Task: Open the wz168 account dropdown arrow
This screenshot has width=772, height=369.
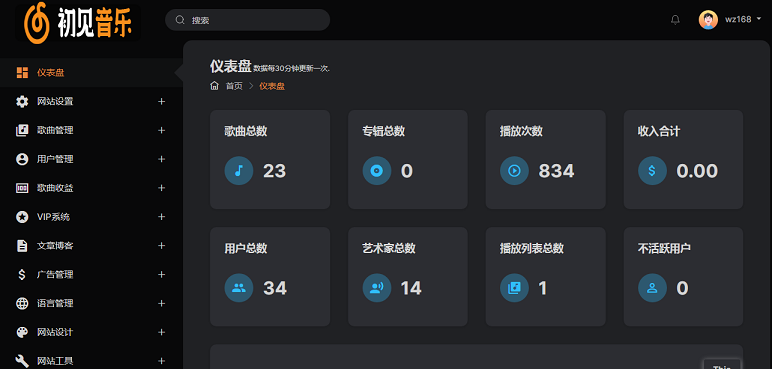Action: point(759,19)
